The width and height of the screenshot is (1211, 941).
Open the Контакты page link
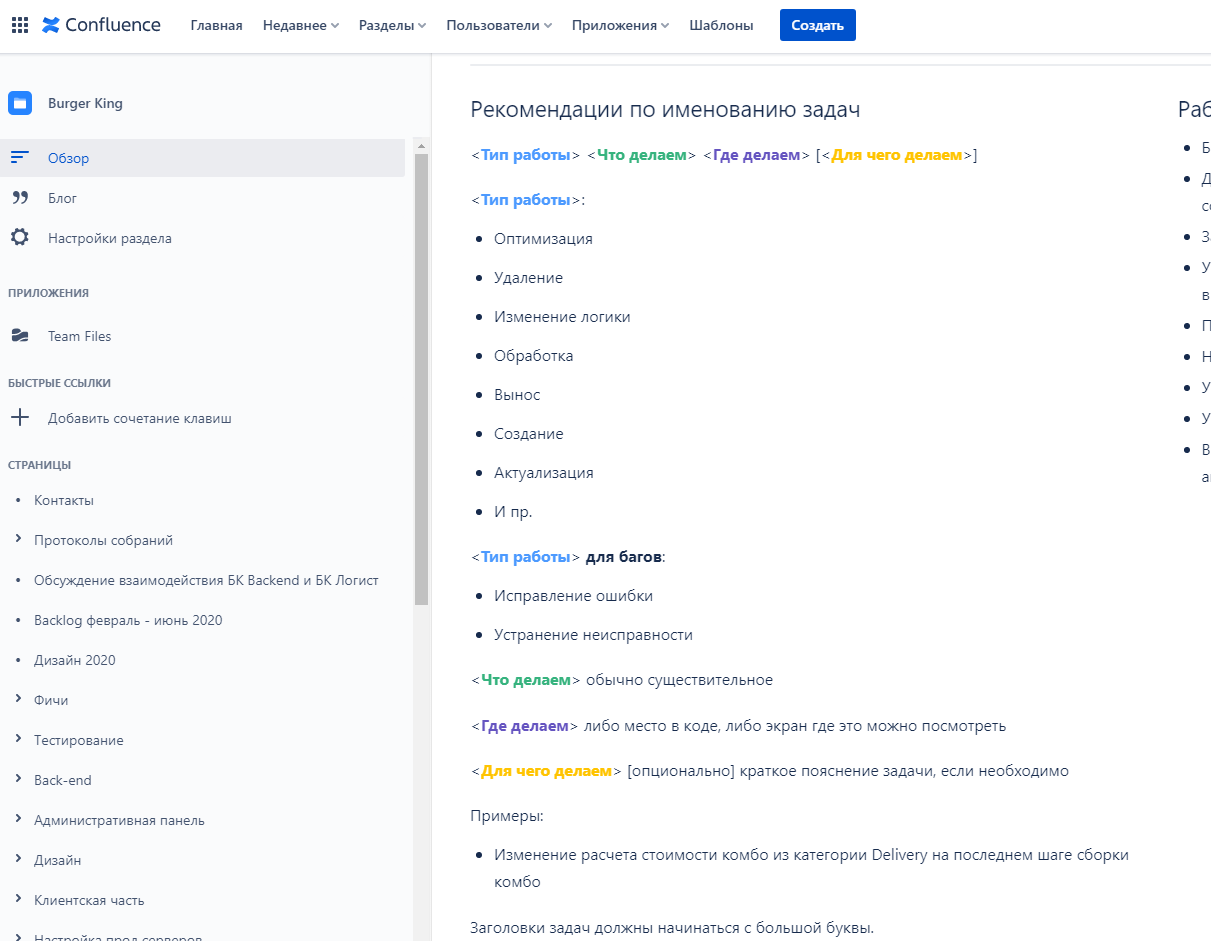click(64, 500)
